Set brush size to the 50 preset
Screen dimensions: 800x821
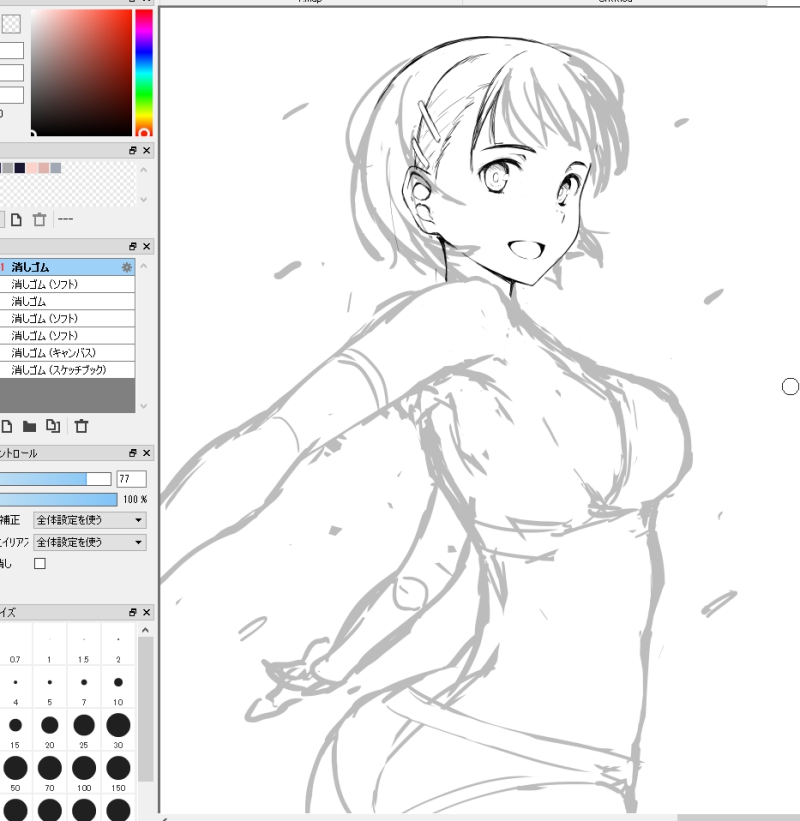tap(15, 773)
